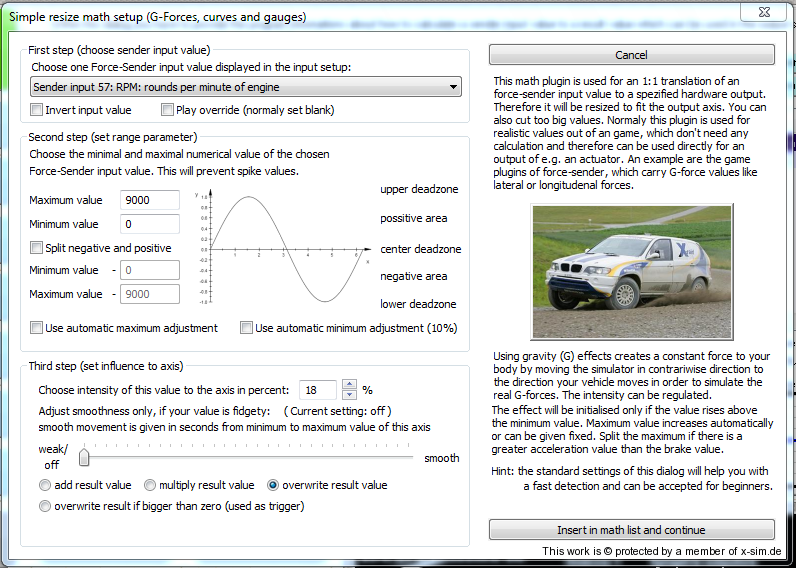Decrease intensity with the down arrow
The height and width of the screenshot is (568, 796).
click(349, 395)
